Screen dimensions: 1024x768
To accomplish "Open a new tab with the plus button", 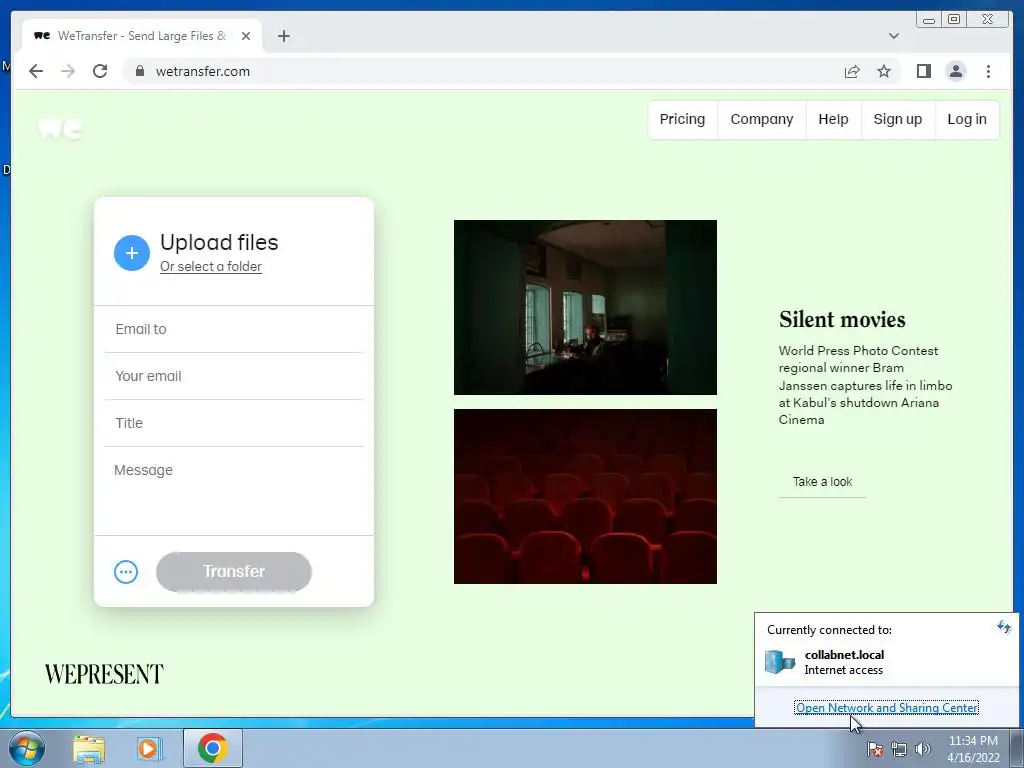I will coord(283,36).
